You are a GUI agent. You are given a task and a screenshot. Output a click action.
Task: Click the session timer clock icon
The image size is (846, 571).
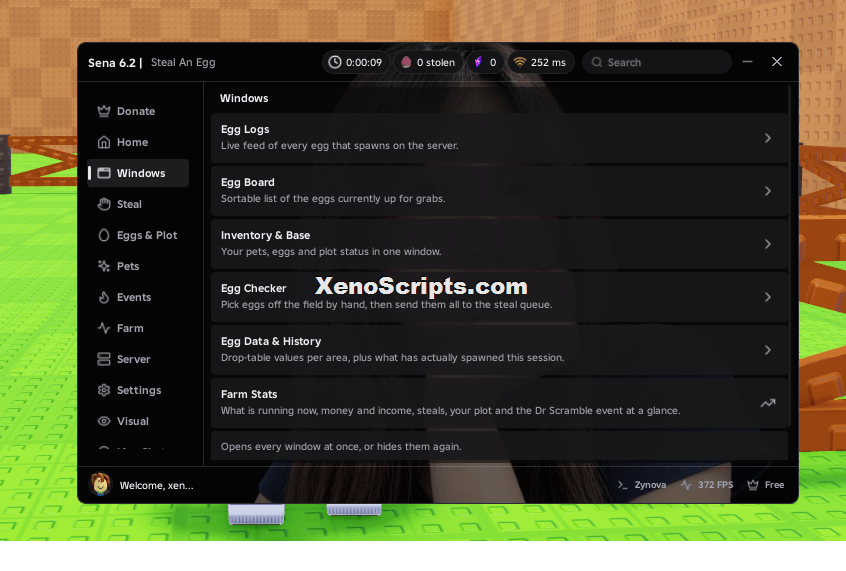[335, 62]
